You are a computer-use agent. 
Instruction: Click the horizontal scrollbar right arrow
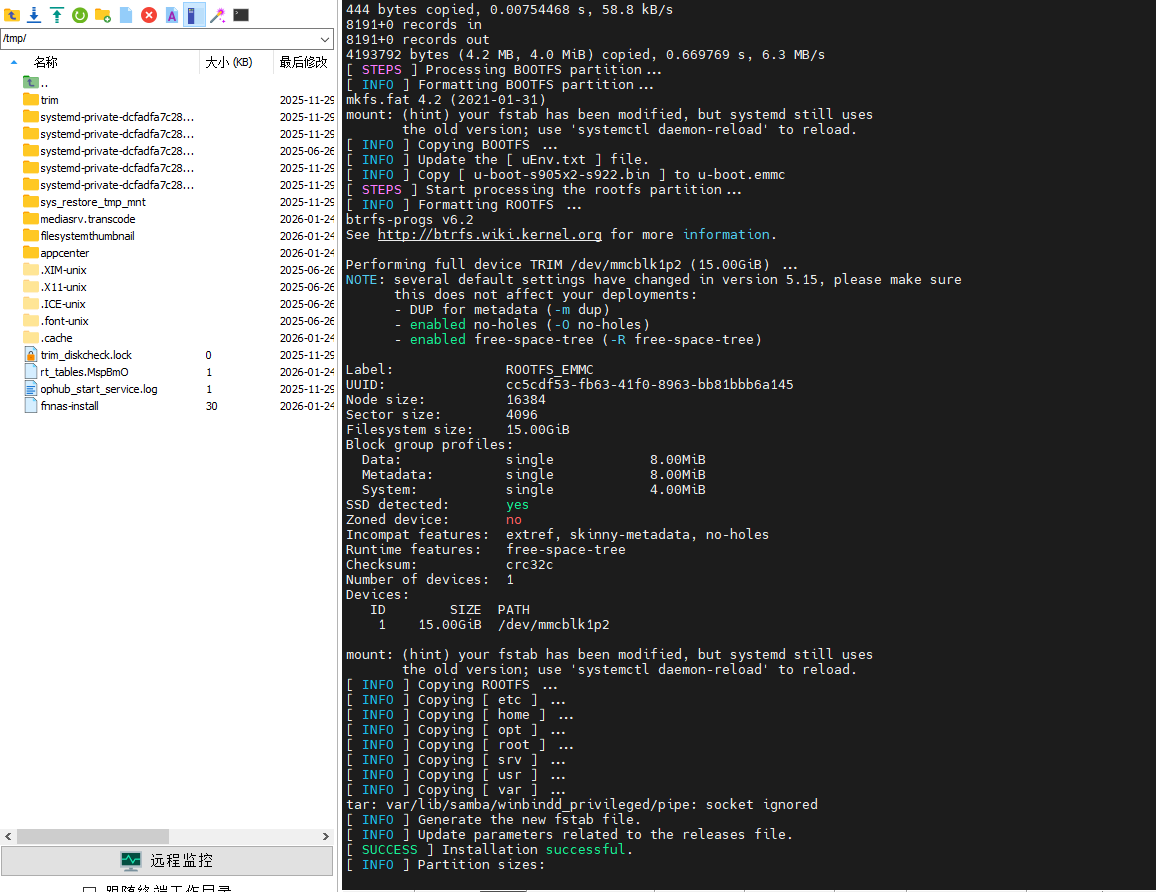coord(326,836)
